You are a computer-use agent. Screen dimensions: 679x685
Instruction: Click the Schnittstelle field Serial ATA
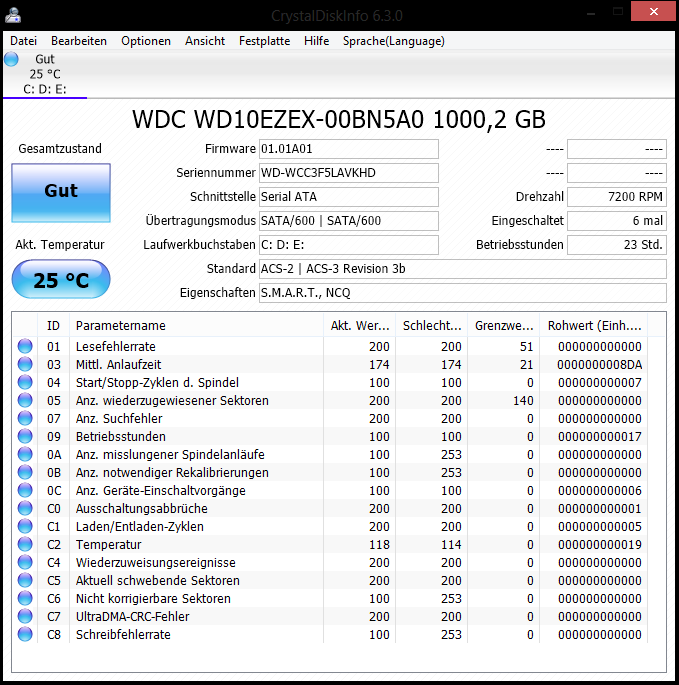pyautogui.click(x=349, y=197)
